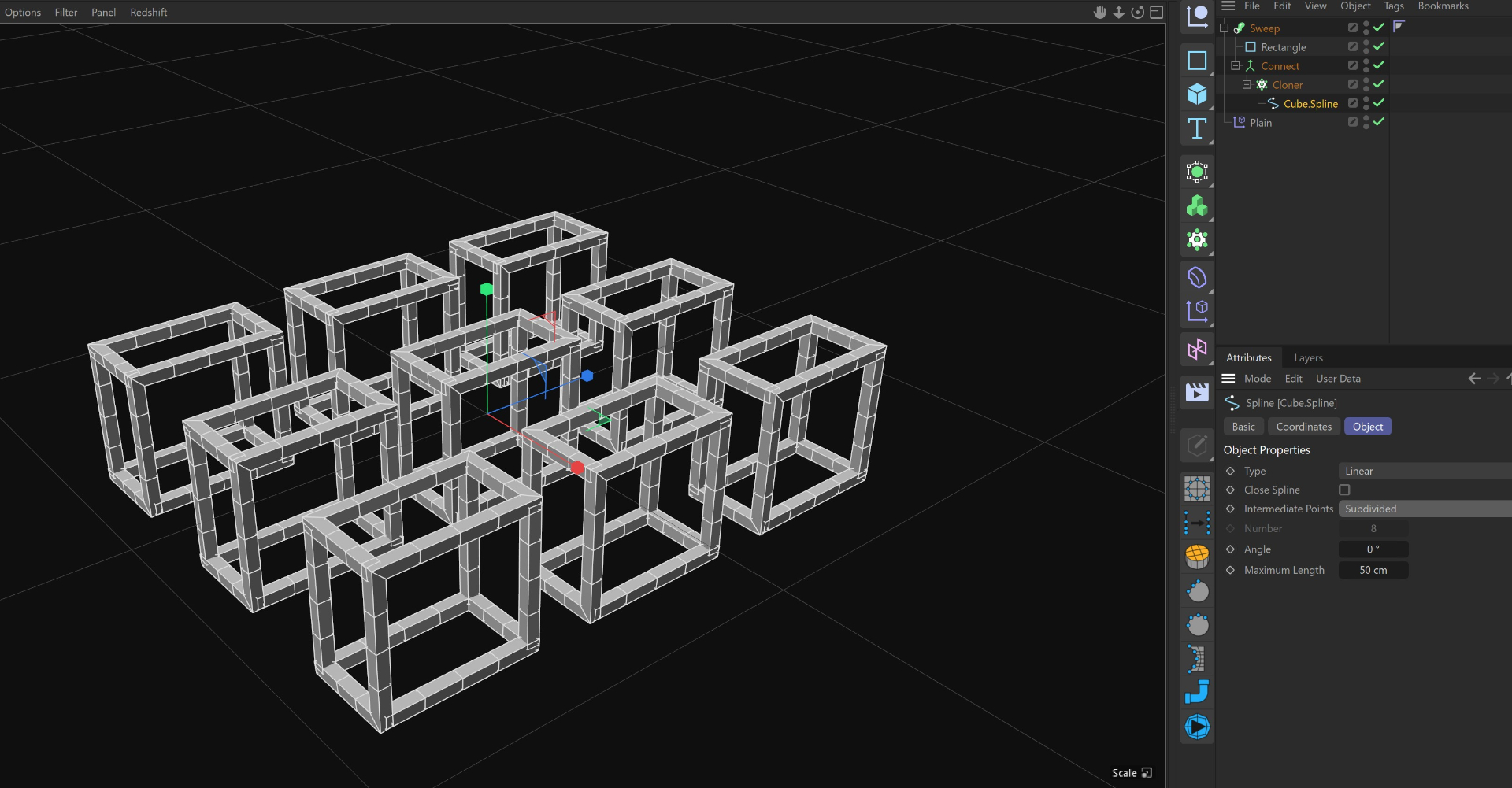Click the viewport rotate camera icon

click(x=1137, y=12)
